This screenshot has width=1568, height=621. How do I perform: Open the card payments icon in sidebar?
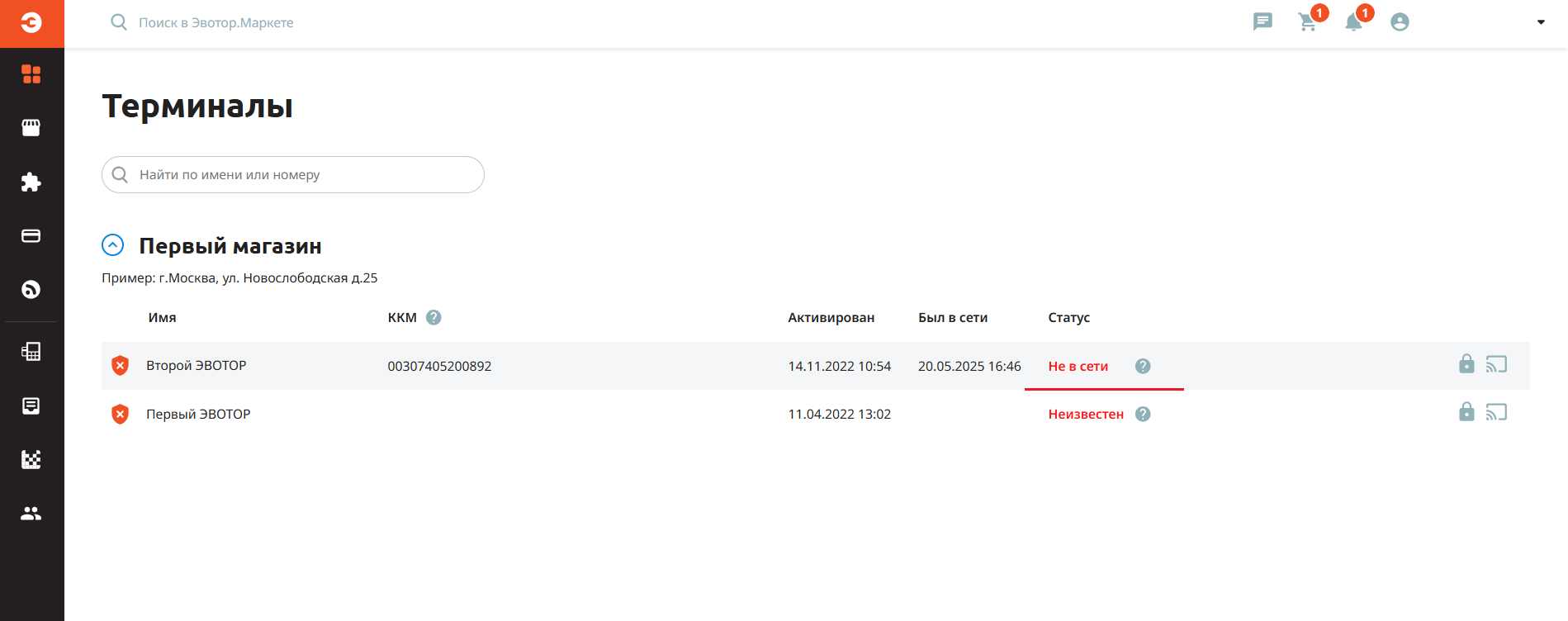pos(31,236)
